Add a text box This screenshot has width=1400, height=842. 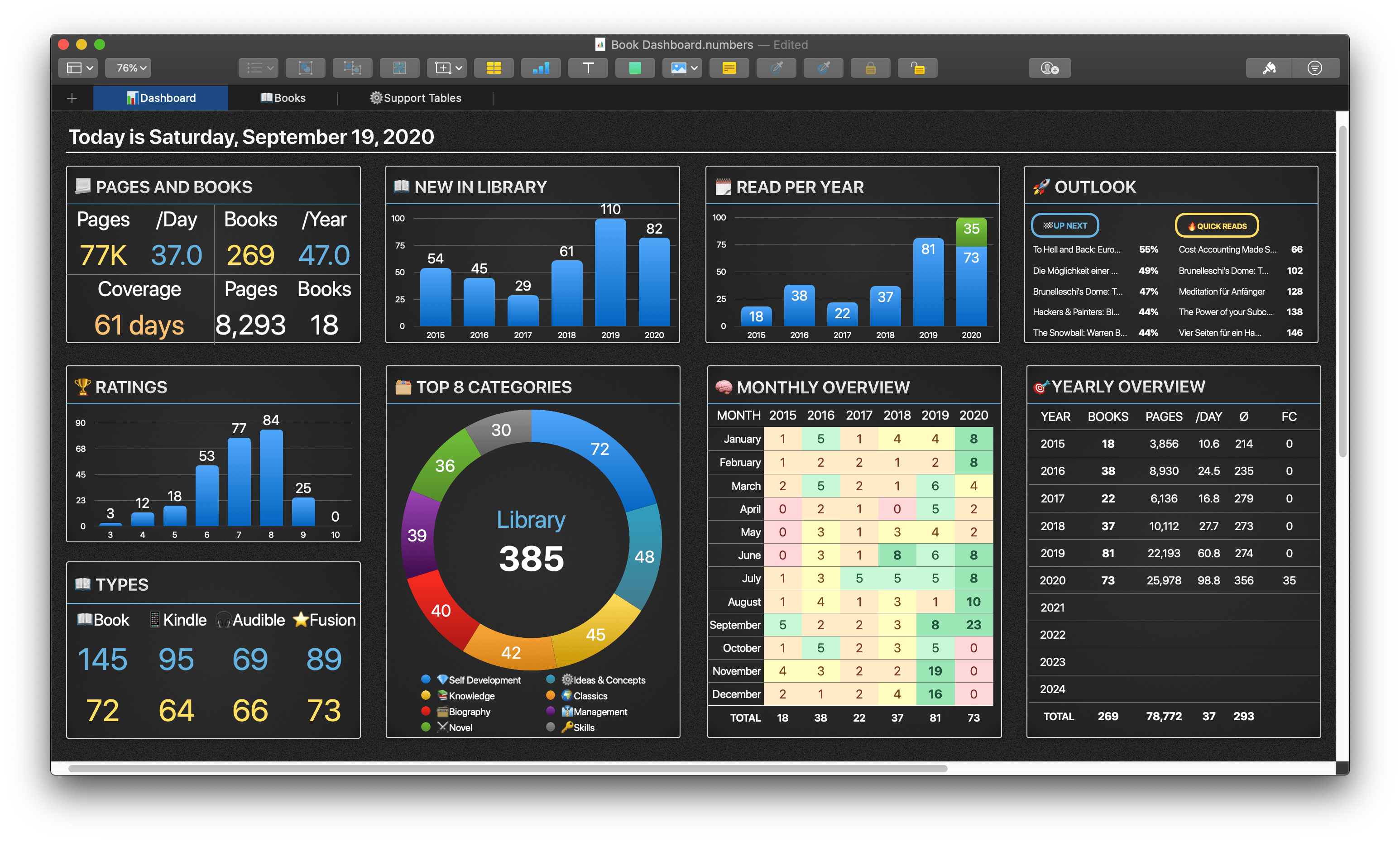[x=588, y=67]
